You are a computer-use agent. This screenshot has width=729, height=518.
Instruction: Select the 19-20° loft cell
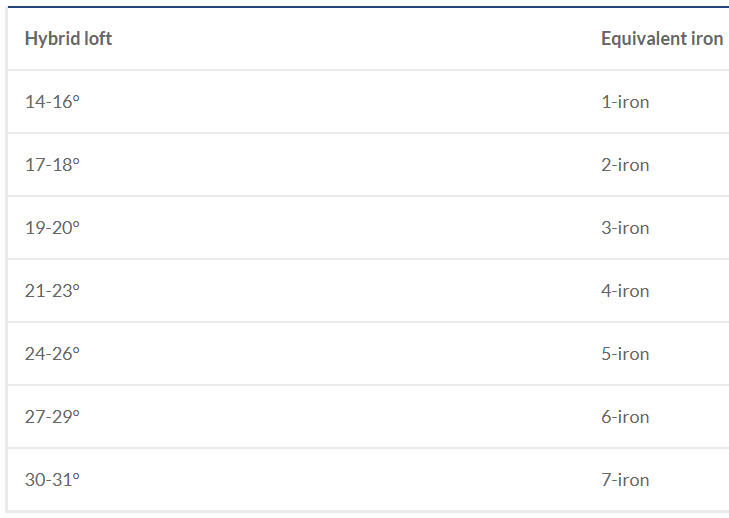coord(52,228)
